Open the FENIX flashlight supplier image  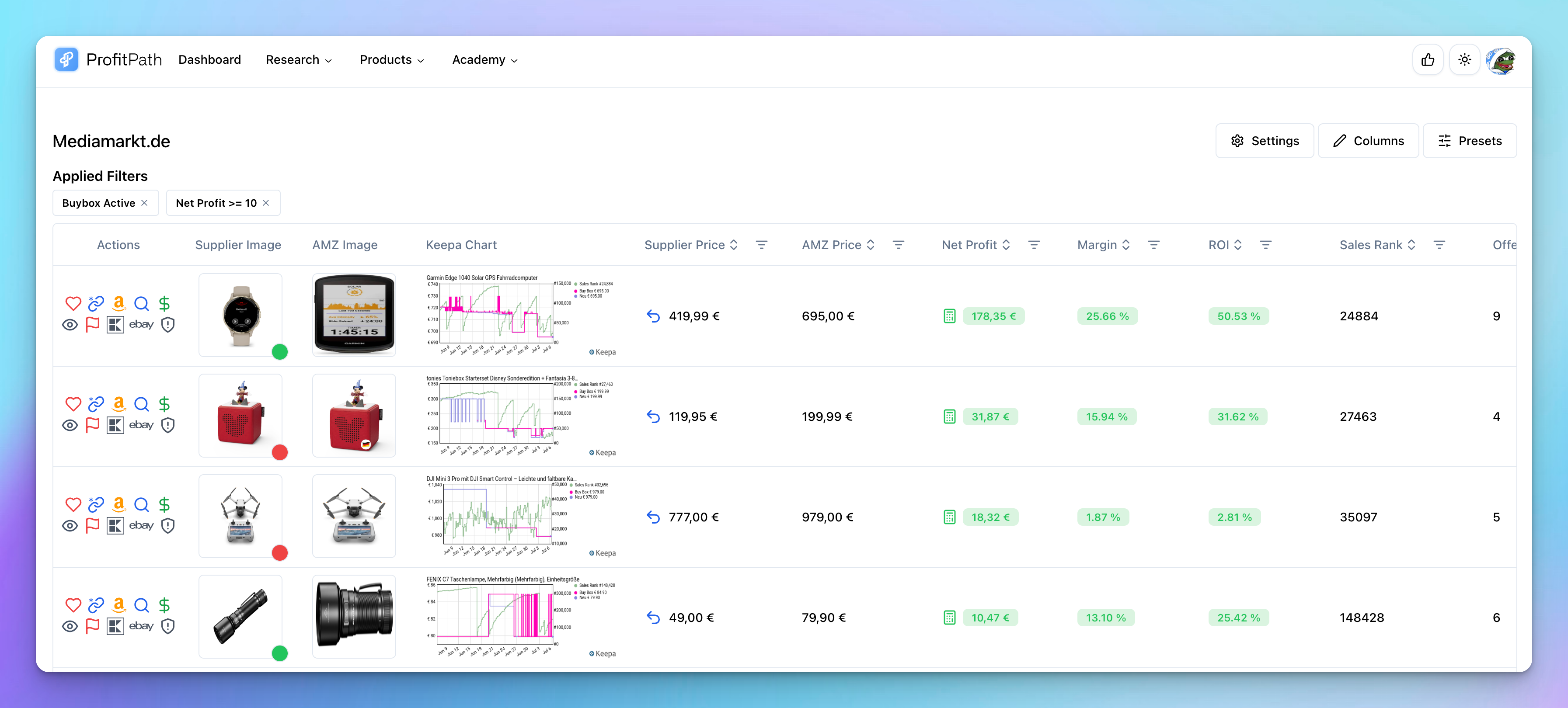click(240, 617)
